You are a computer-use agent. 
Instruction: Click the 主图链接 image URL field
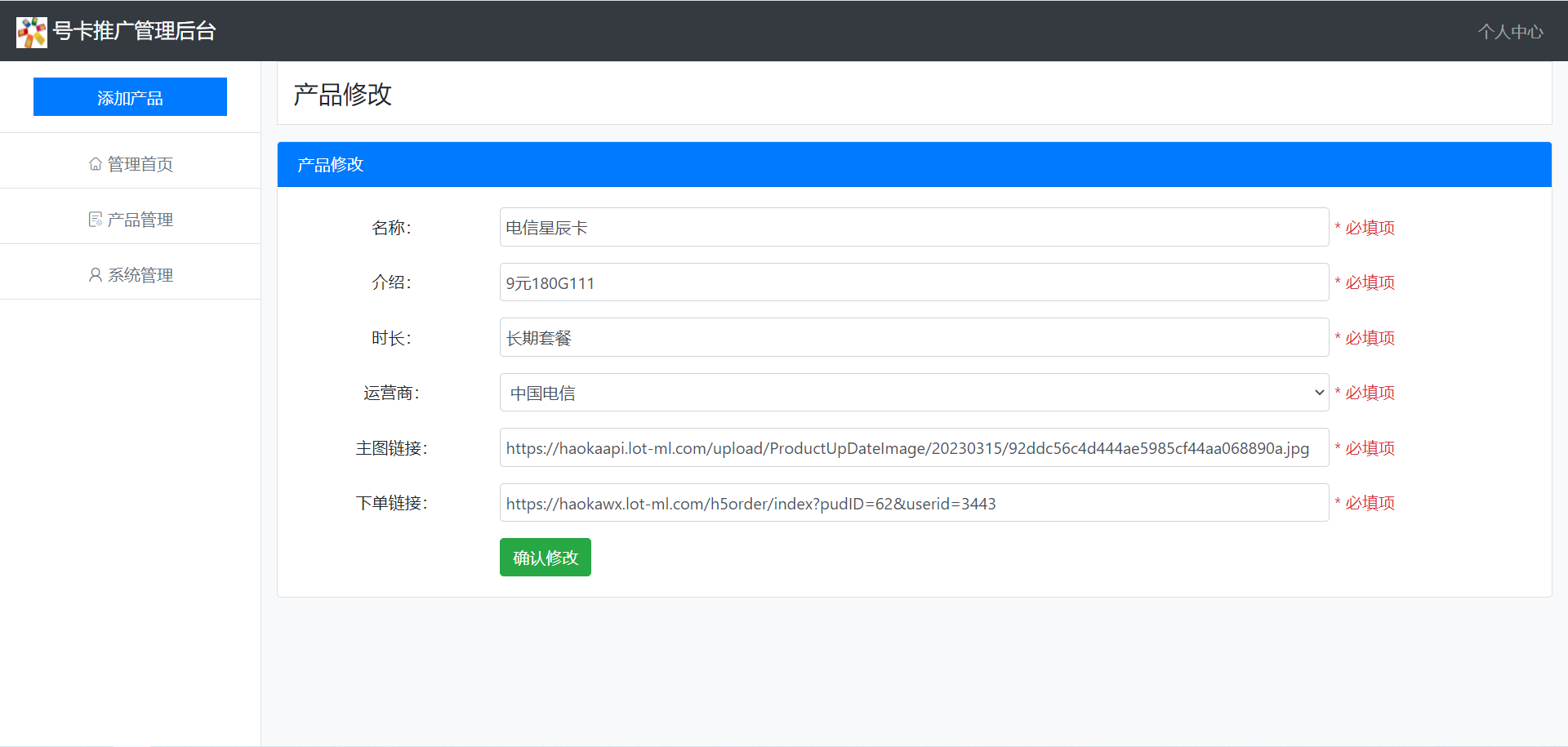[913, 447]
